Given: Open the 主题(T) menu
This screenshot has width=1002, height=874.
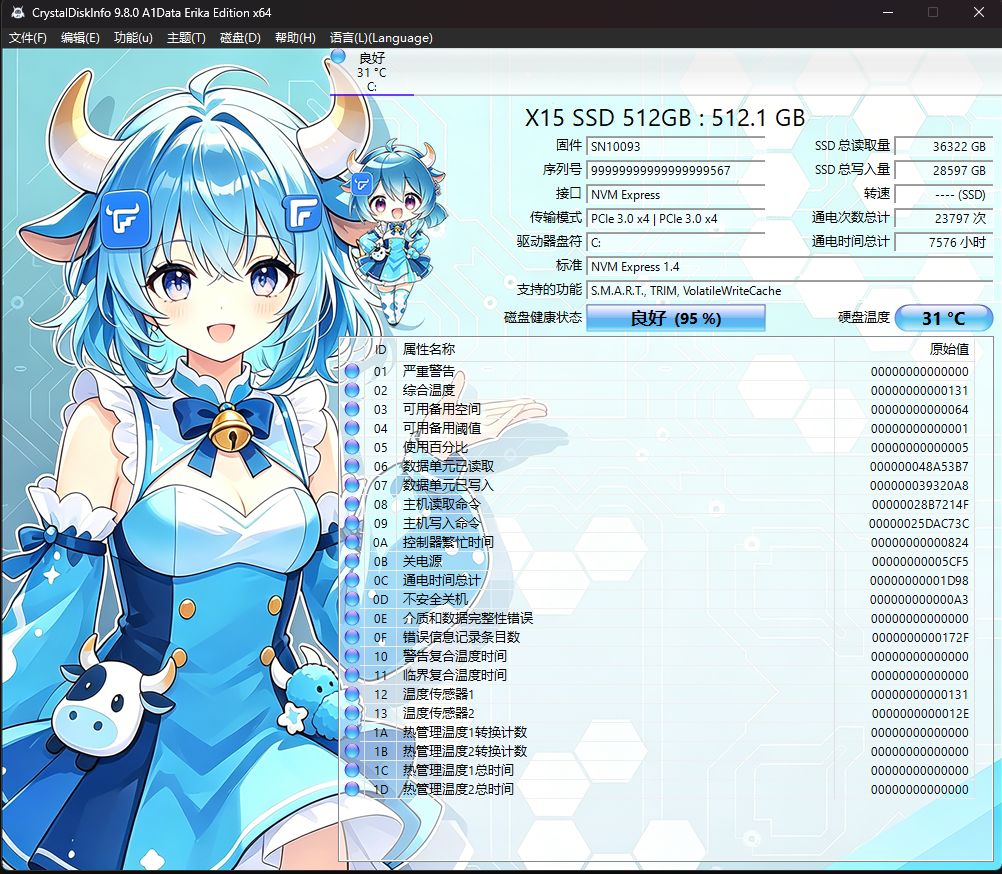Looking at the screenshot, I should tap(186, 38).
